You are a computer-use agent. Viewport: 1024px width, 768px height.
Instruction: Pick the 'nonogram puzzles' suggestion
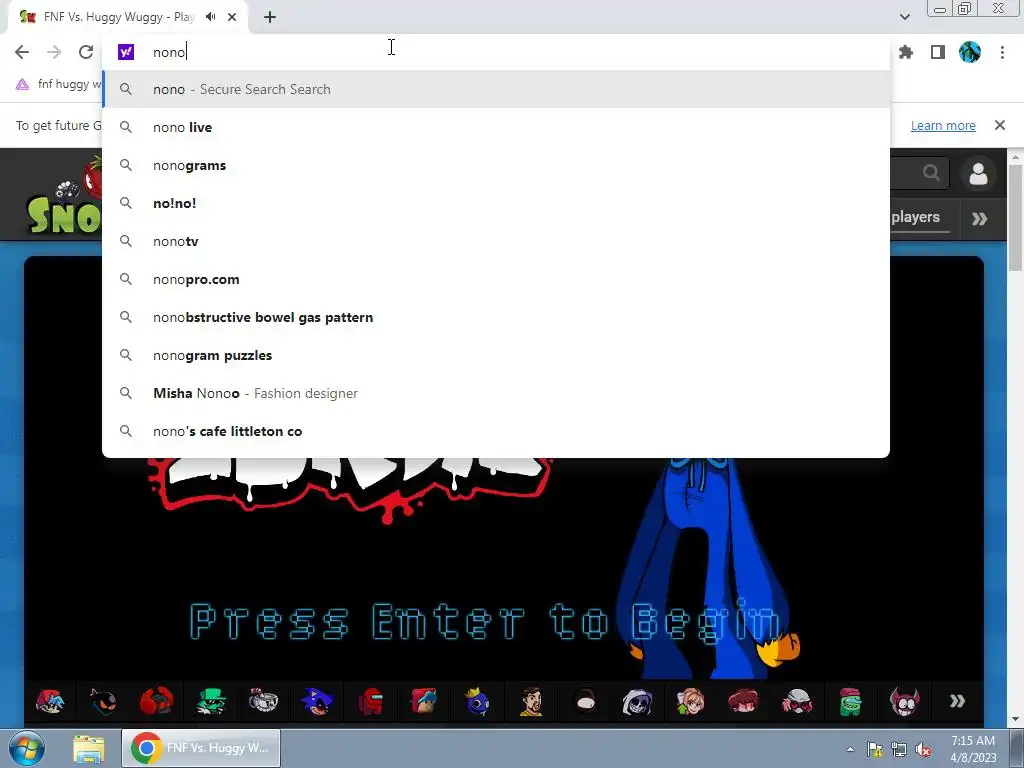[x=496, y=355]
